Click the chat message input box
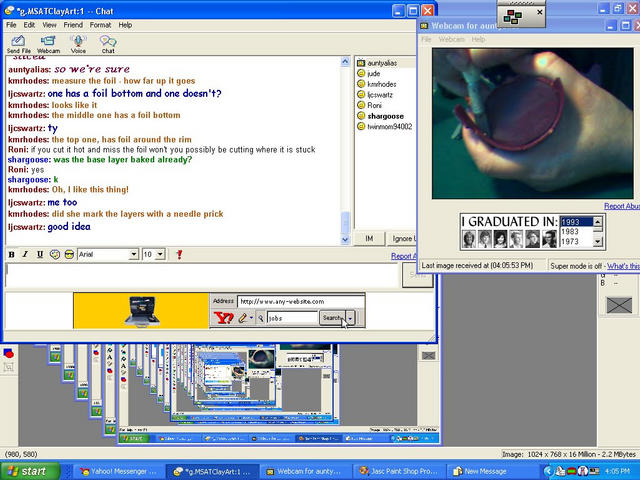 [202, 276]
